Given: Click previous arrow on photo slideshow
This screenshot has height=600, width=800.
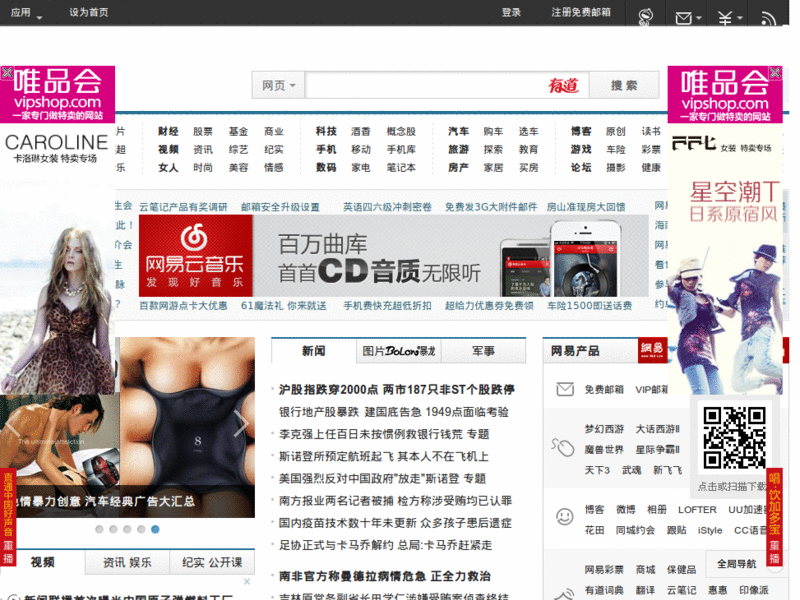Looking at the screenshot, I should (12, 423).
